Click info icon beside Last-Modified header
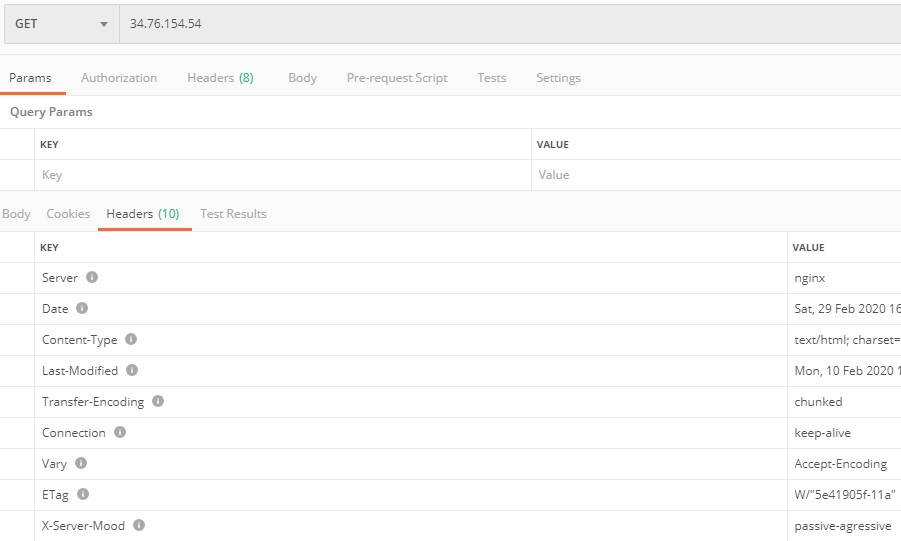 point(132,370)
